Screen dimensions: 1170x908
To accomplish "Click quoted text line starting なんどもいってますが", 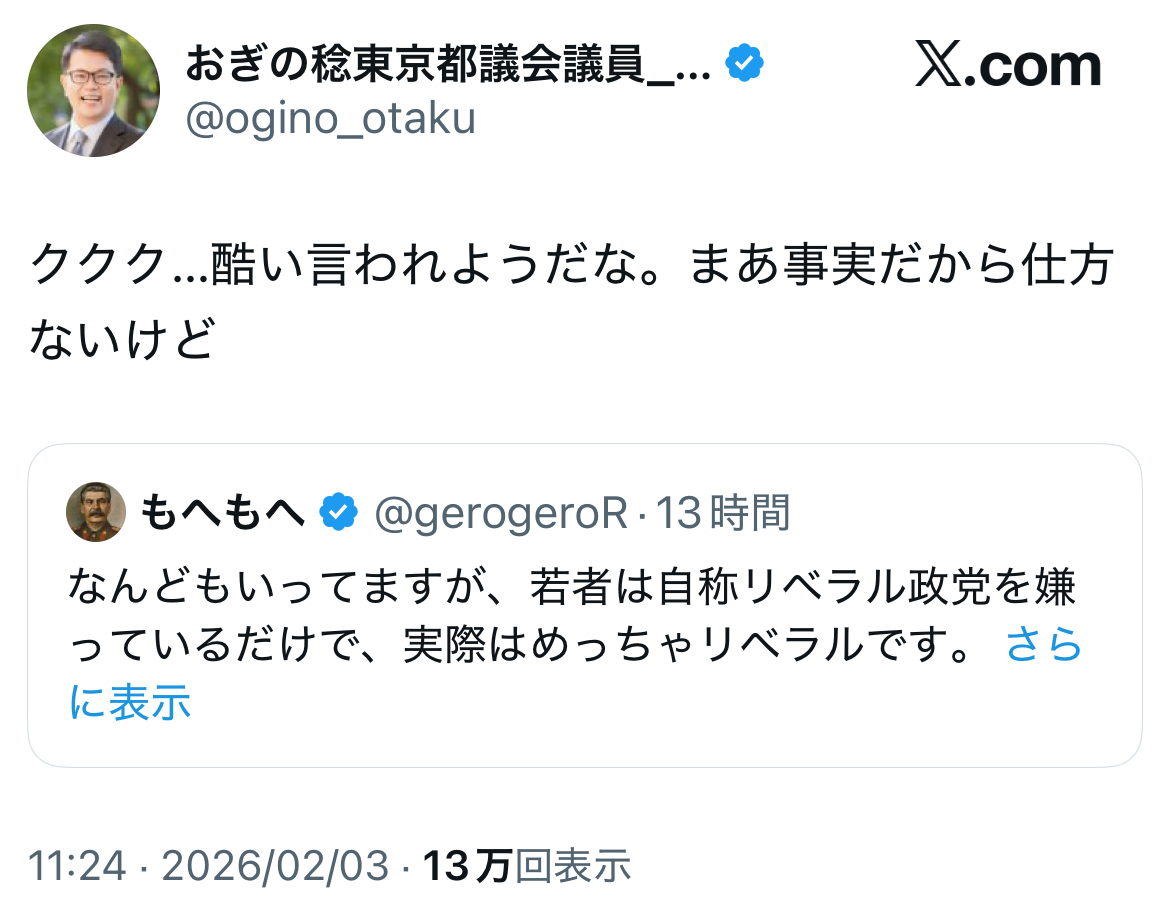I will coord(570,589).
